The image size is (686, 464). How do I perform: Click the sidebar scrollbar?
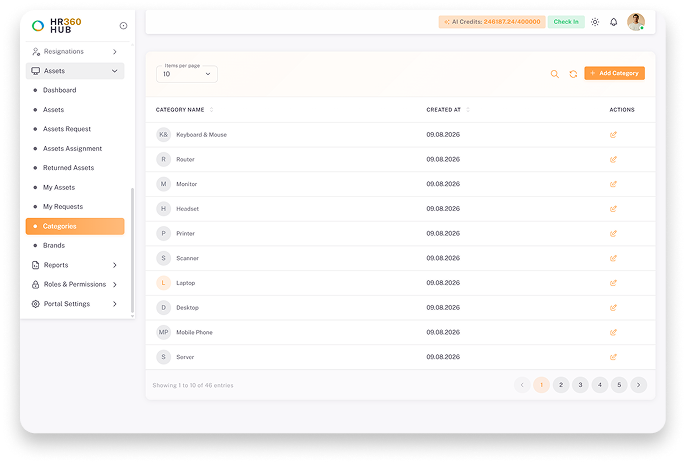pyautogui.click(x=132, y=251)
